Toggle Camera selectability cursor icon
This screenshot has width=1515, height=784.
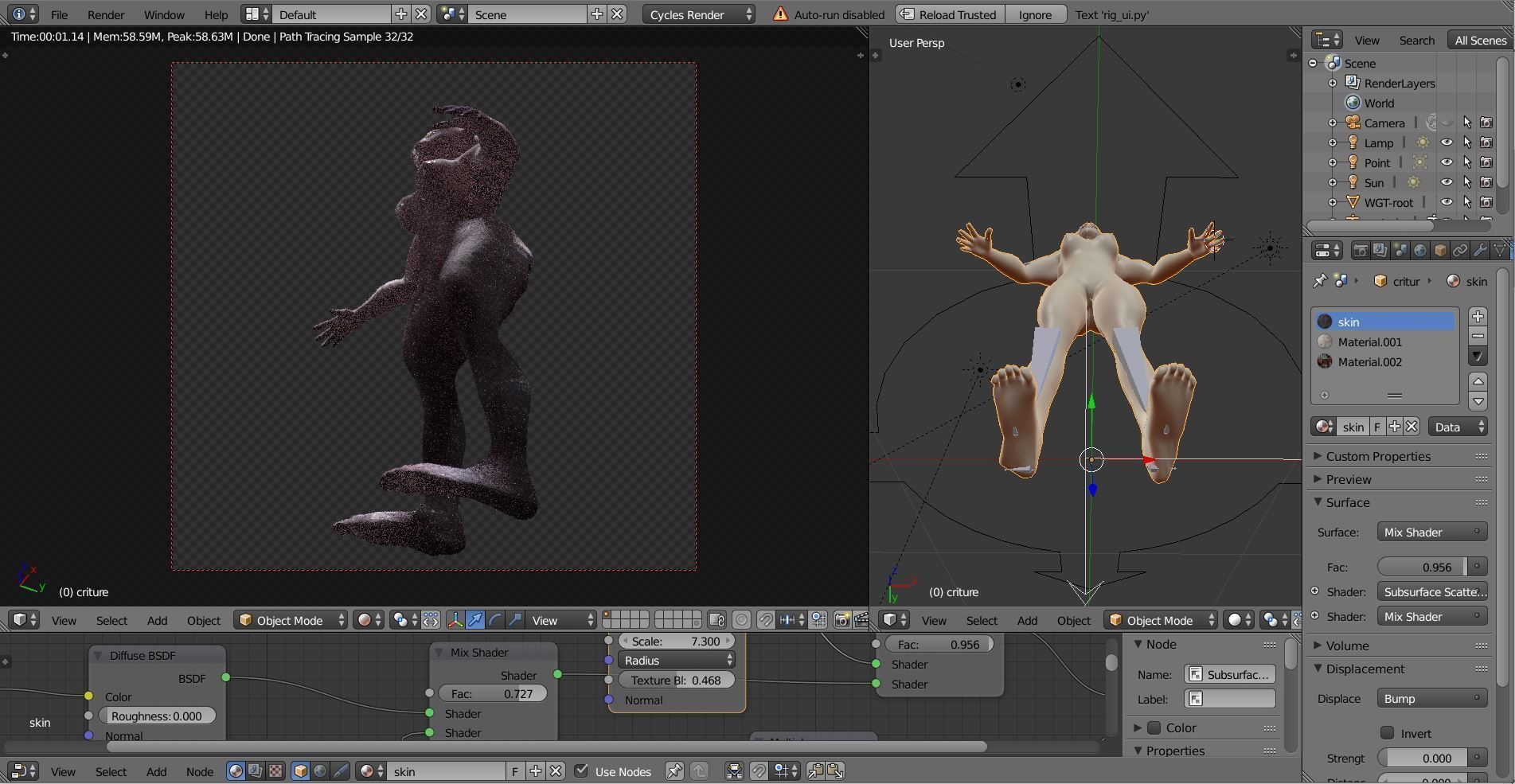coord(1466,123)
